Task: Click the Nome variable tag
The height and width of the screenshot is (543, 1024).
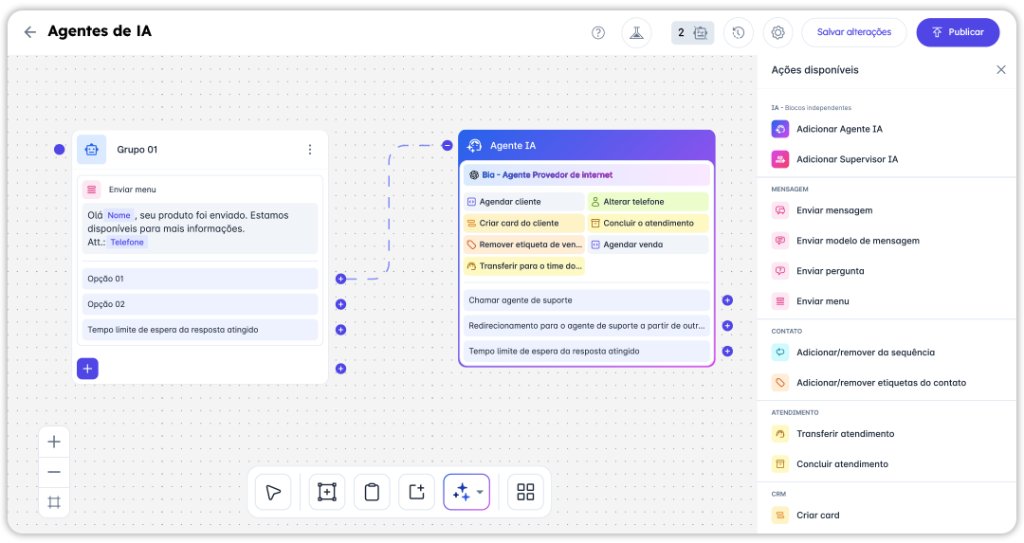Action: click(119, 215)
